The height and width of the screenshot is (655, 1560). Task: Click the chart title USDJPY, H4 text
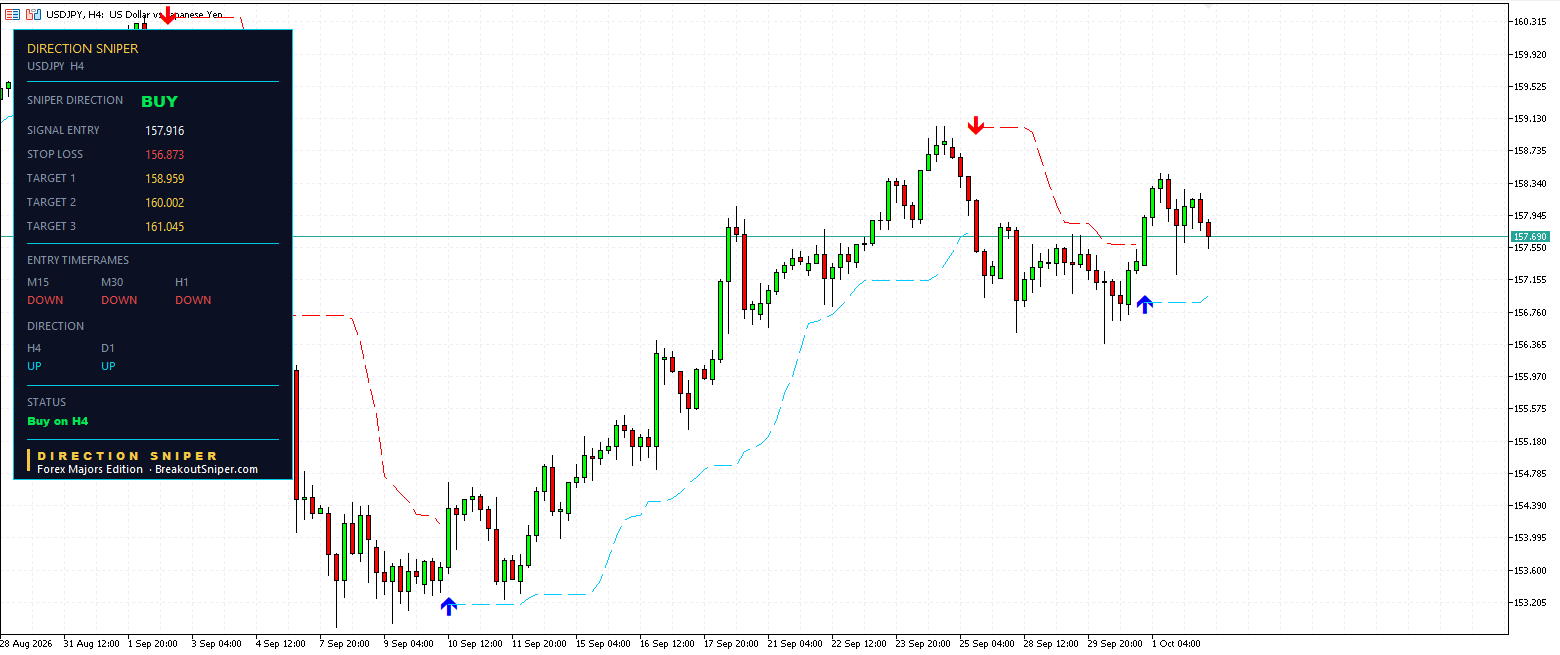click(73, 15)
